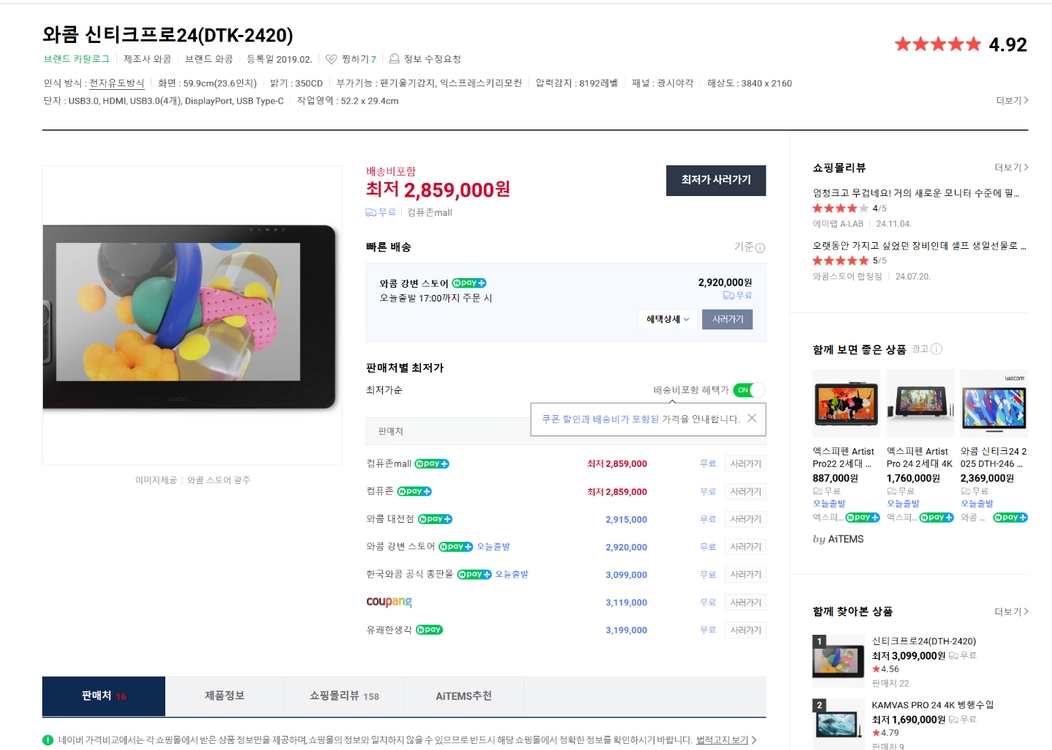Viewport: 1052px width, 750px height.
Task: Switch to the 쇼핑몰리뷰 158 tab
Action: pyautogui.click(x=344, y=696)
